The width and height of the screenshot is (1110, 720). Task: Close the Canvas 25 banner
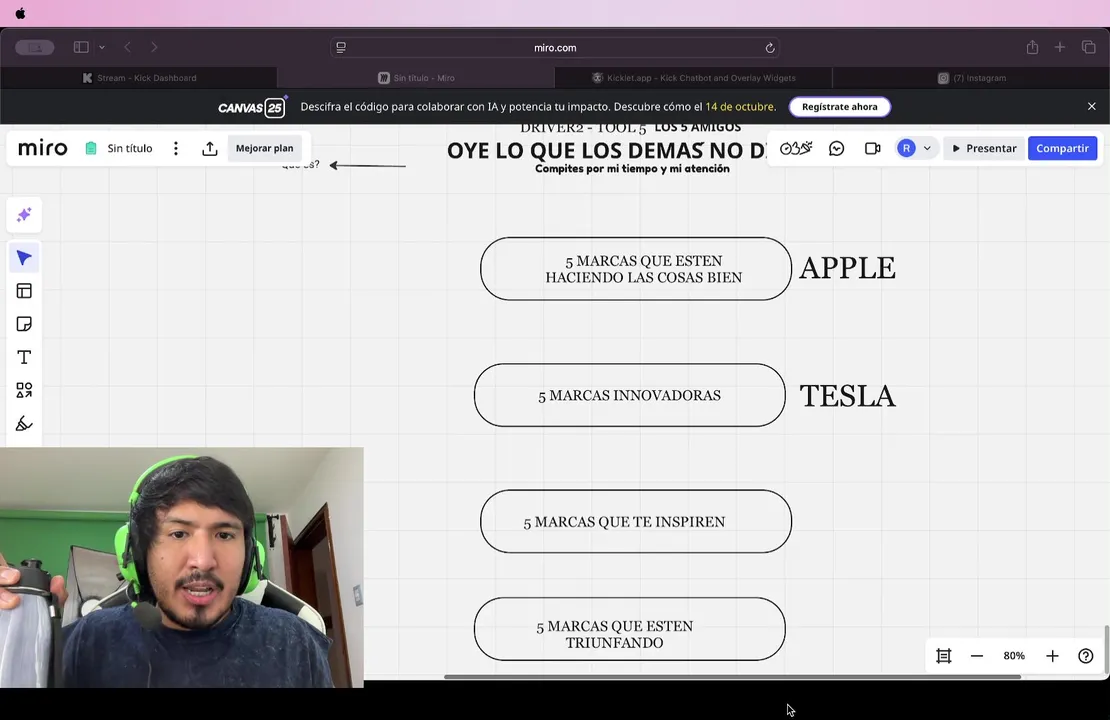pyautogui.click(x=1092, y=106)
